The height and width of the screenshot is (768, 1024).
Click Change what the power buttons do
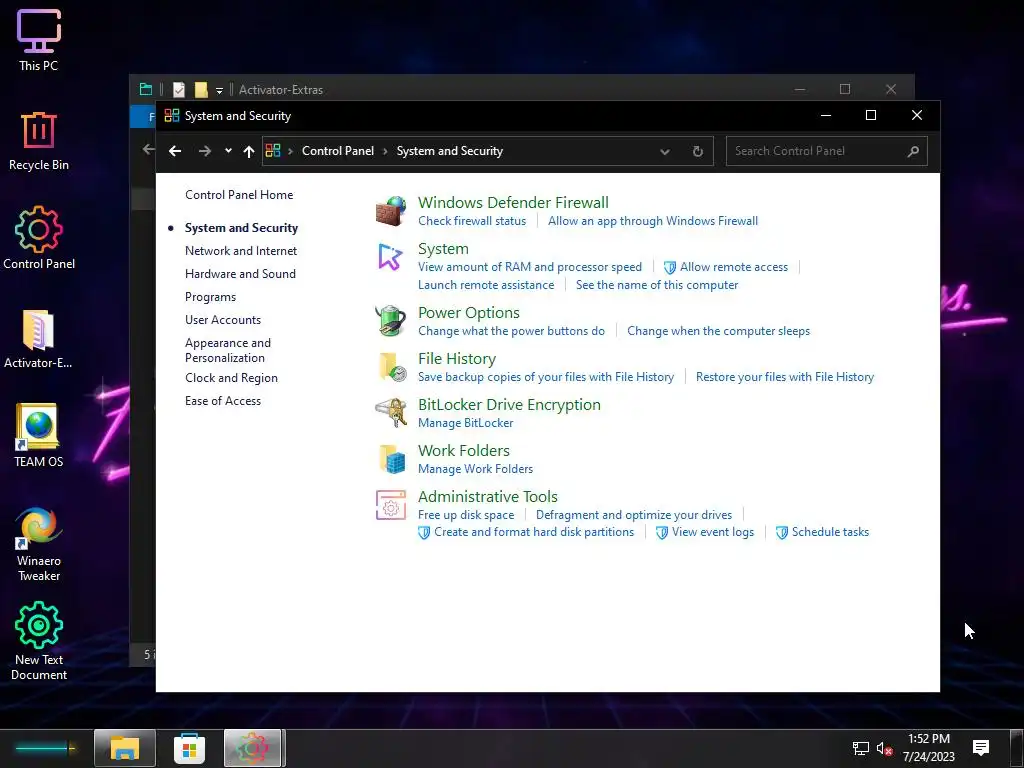coord(511,331)
